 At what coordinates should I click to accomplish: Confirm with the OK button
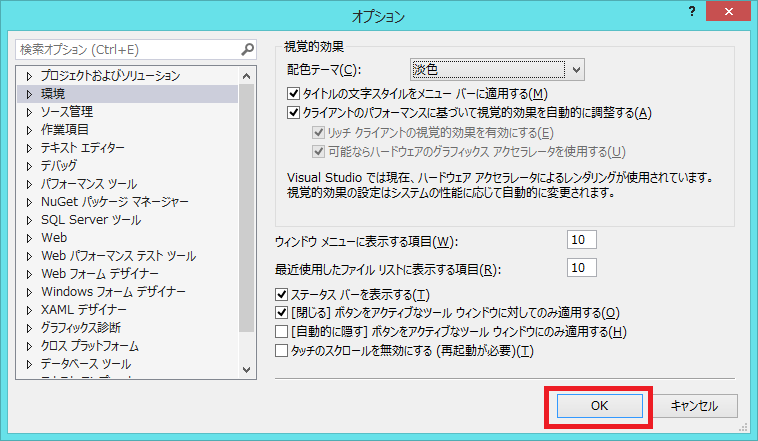coord(599,406)
